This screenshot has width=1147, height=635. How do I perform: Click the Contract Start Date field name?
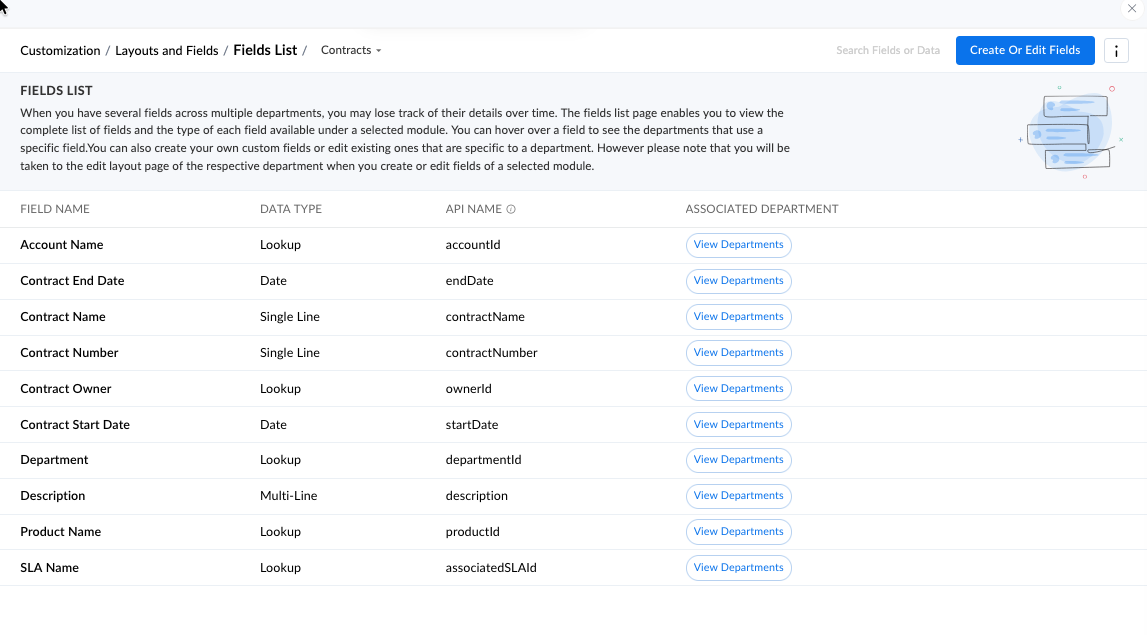pos(75,425)
